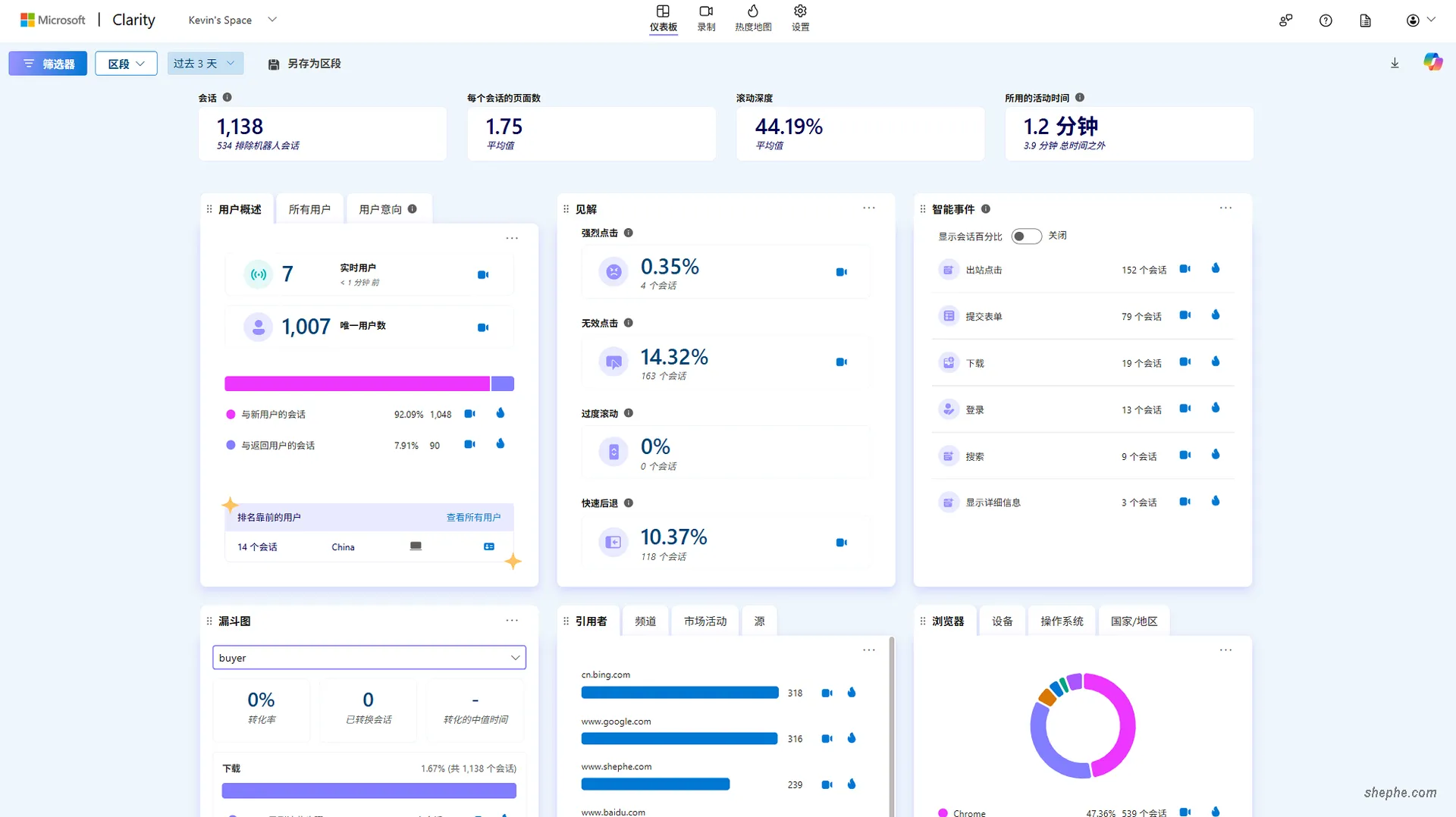Switch to the 热度地图 tab
Screen dimensions: 1456x817
(x=752, y=18)
